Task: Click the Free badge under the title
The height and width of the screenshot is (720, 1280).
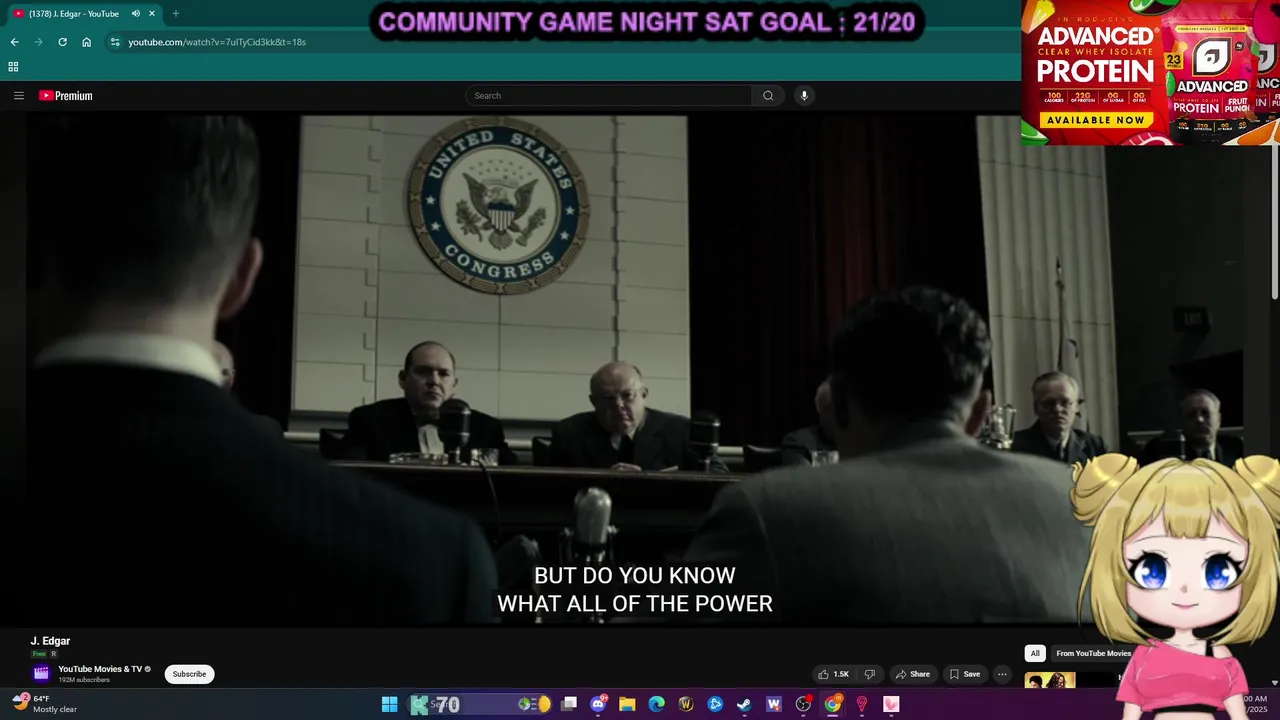Action: click(x=39, y=654)
